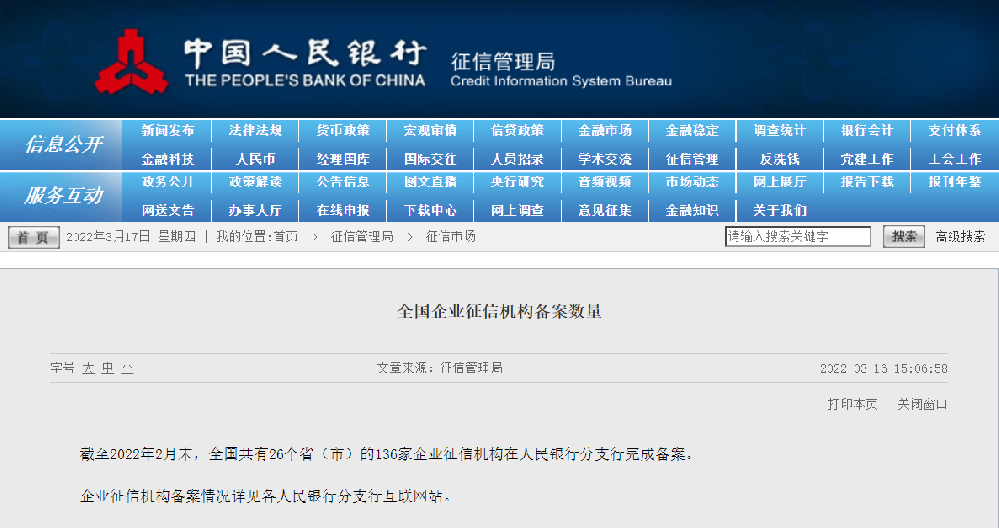Open 法律法规 navigation item
Image resolution: width=999 pixels, height=528 pixels.
coord(255,131)
